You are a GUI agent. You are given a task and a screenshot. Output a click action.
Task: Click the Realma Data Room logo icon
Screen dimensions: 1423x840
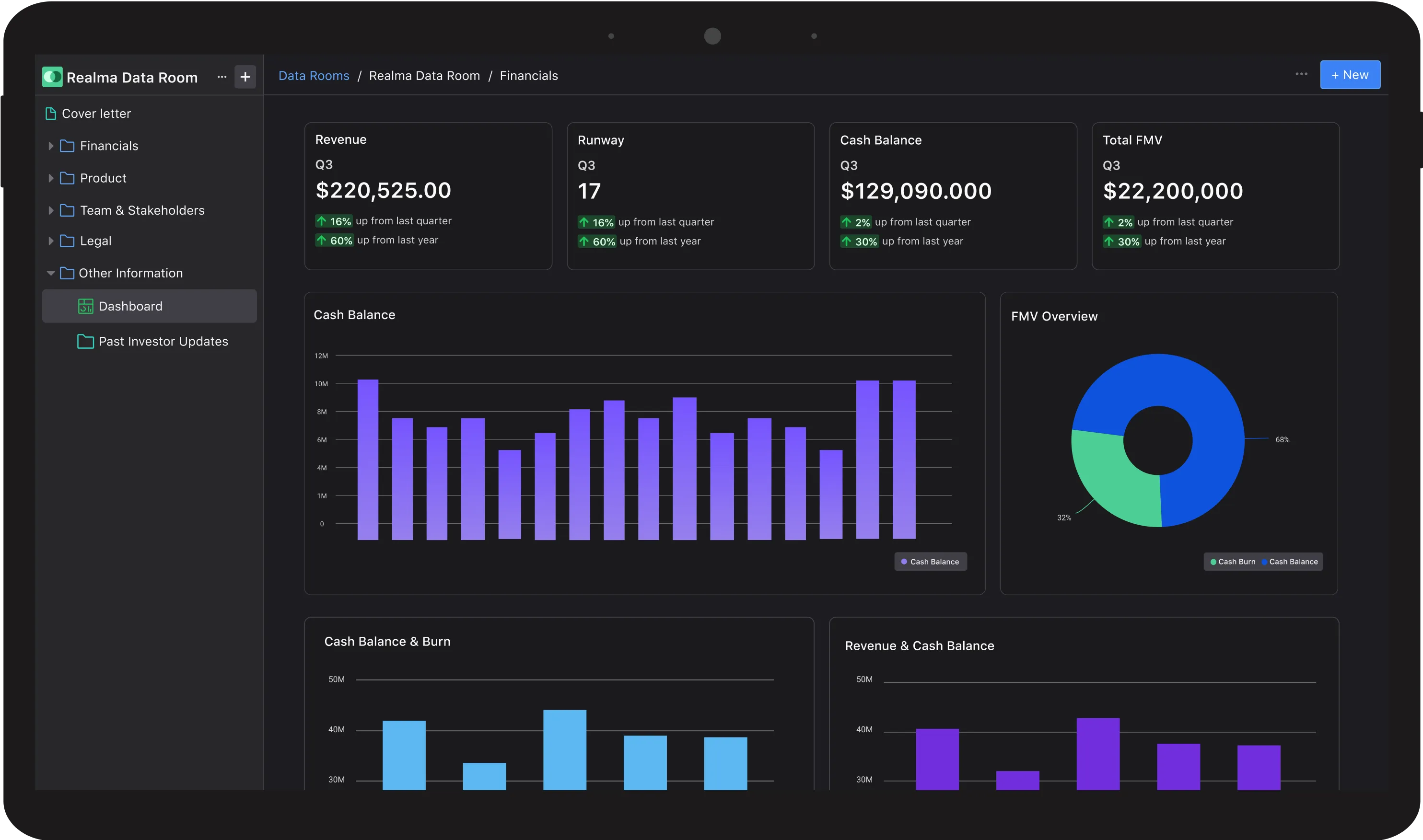[52, 76]
